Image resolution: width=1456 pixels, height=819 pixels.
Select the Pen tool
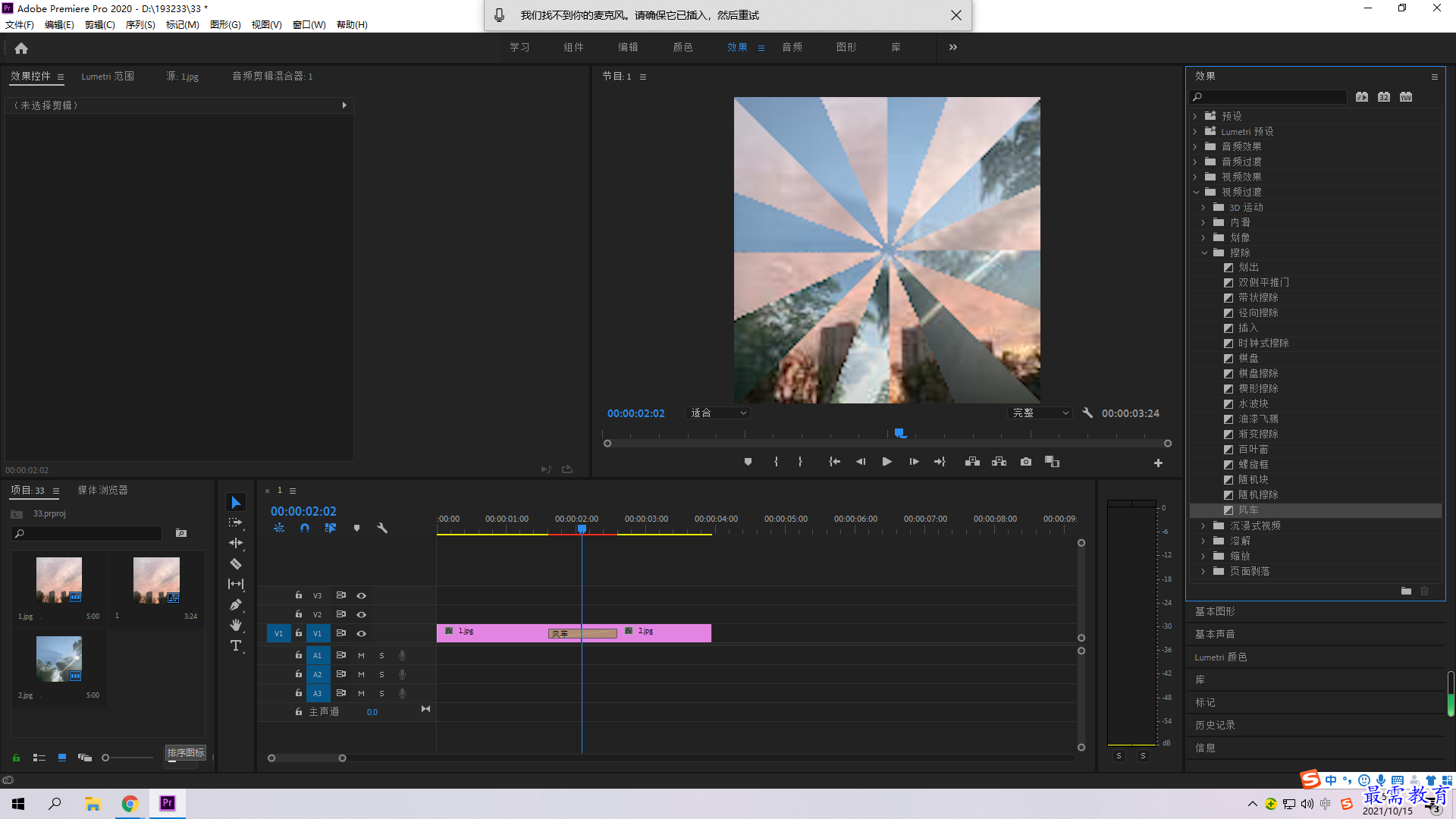pyautogui.click(x=236, y=604)
